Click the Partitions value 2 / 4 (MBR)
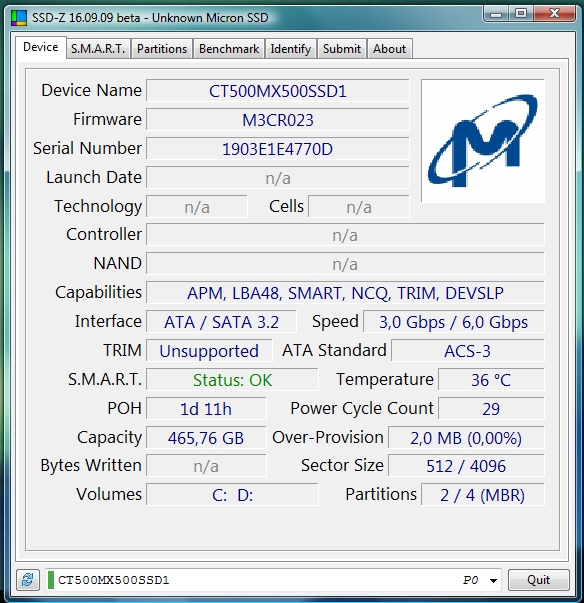The width and height of the screenshot is (584, 603). [x=483, y=495]
